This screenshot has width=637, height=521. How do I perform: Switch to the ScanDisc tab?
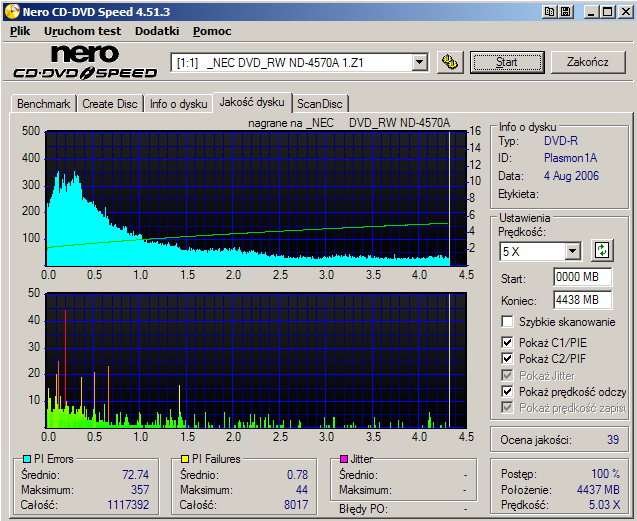tap(320, 104)
